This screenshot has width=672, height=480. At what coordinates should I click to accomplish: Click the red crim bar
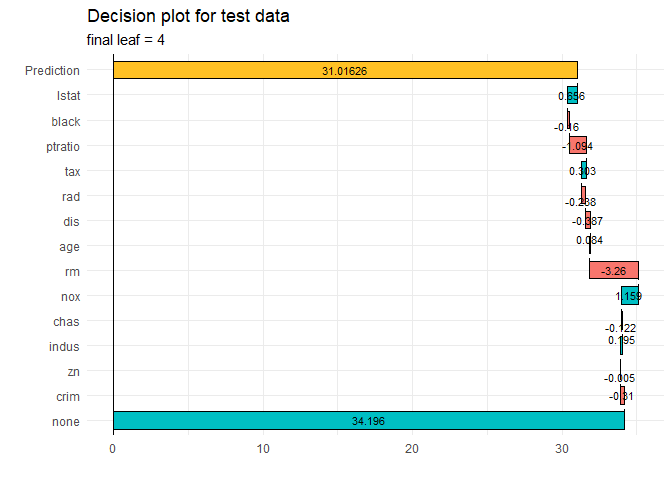[622, 396]
